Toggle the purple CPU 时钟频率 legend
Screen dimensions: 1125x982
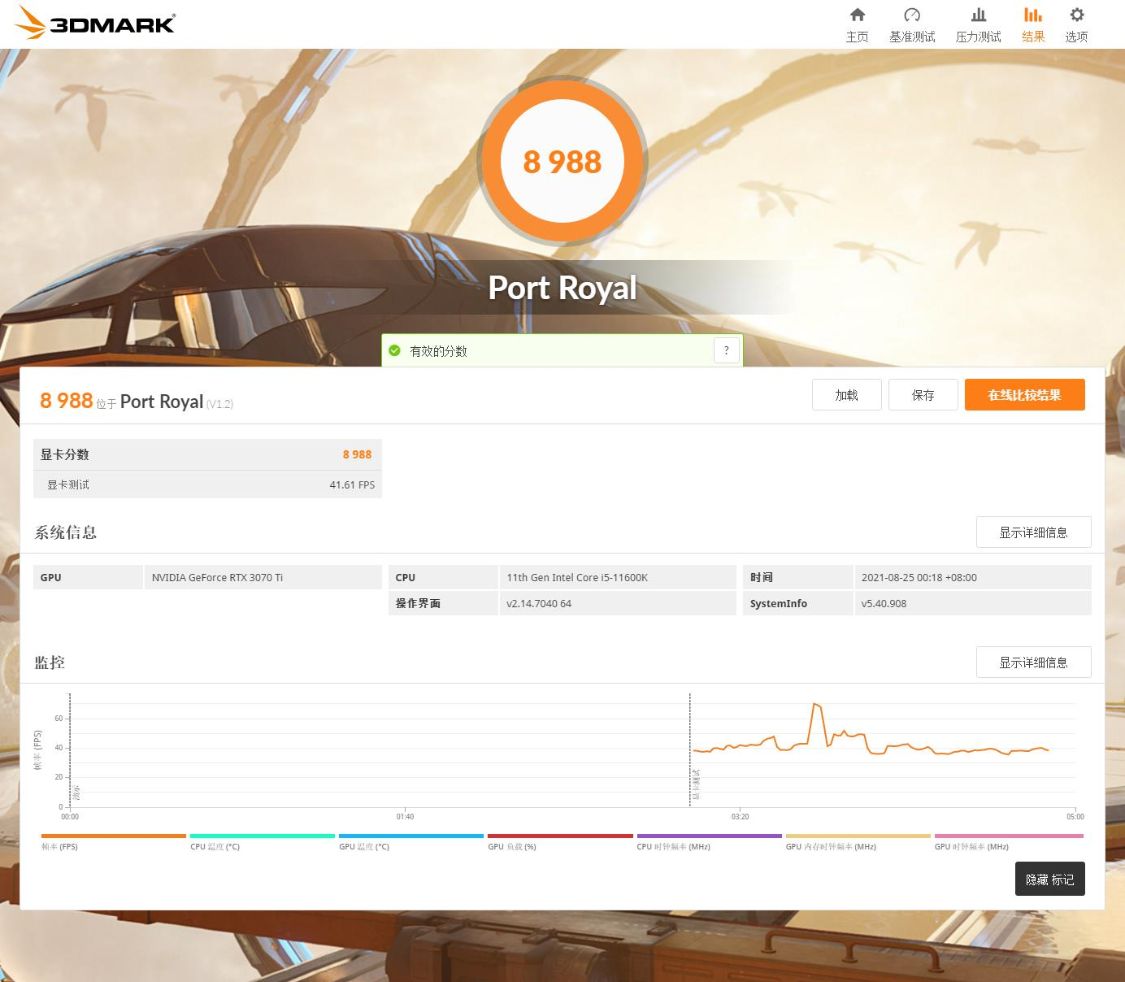709,841
